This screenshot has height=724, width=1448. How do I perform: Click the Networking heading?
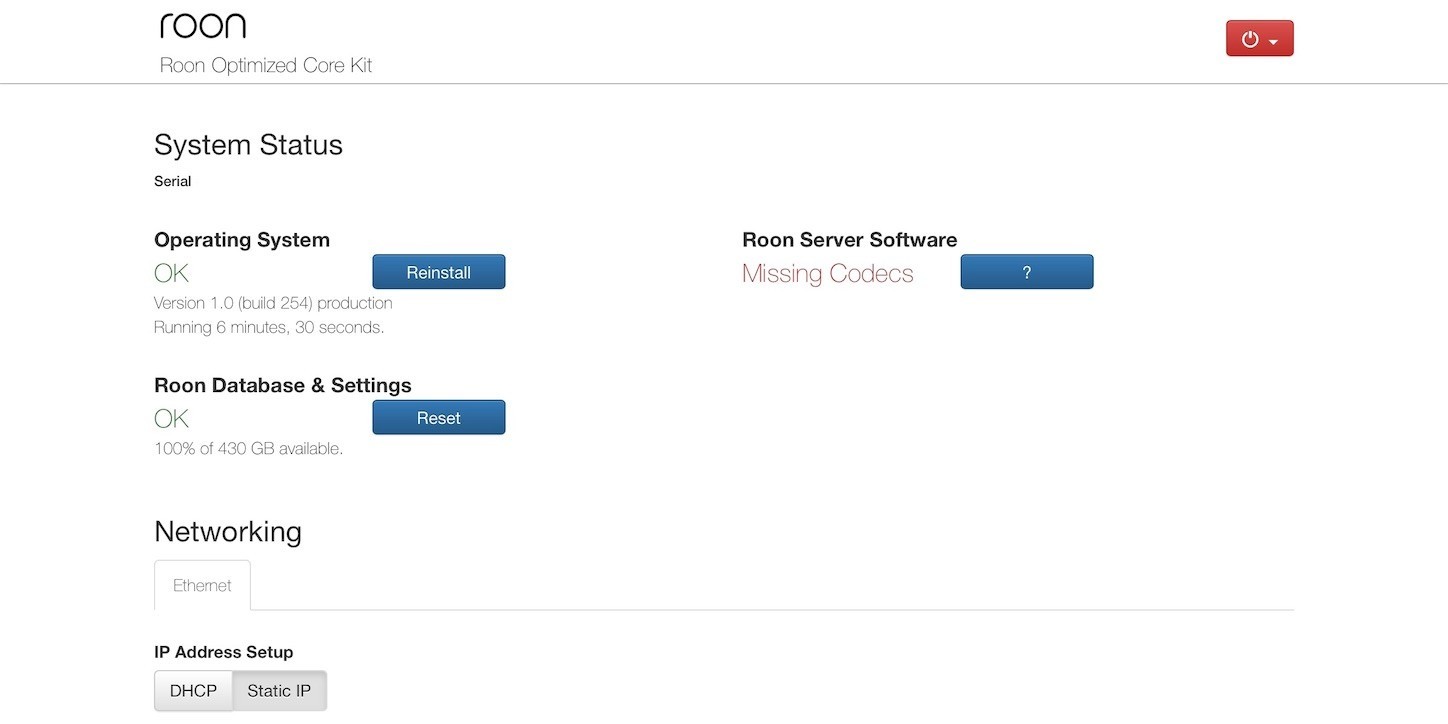[x=228, y=531]
